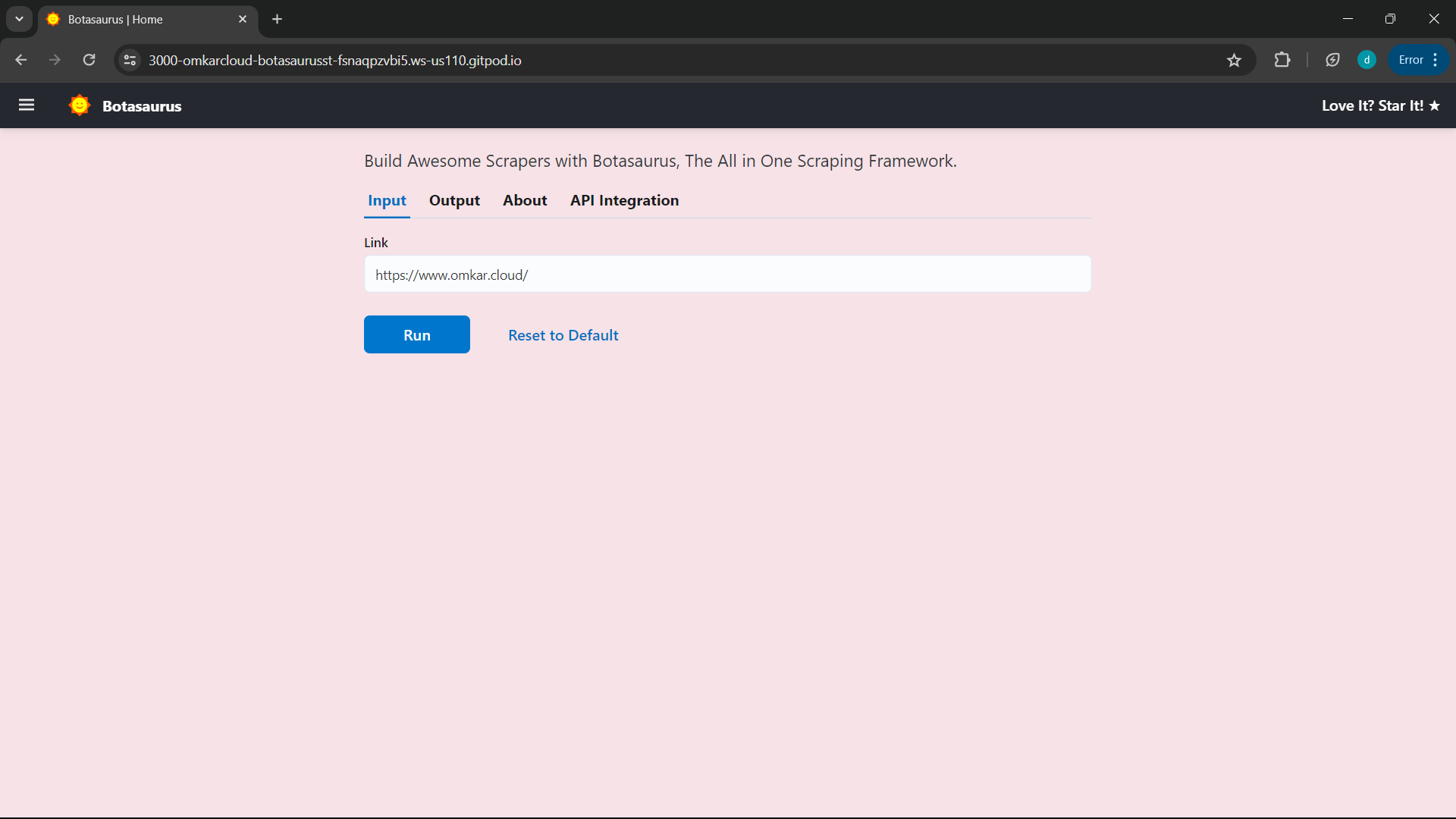The height and width of the screenshot is (819, 1456).
Task: Open the user profile avatar 'd'
Action: pos(1367,60)
